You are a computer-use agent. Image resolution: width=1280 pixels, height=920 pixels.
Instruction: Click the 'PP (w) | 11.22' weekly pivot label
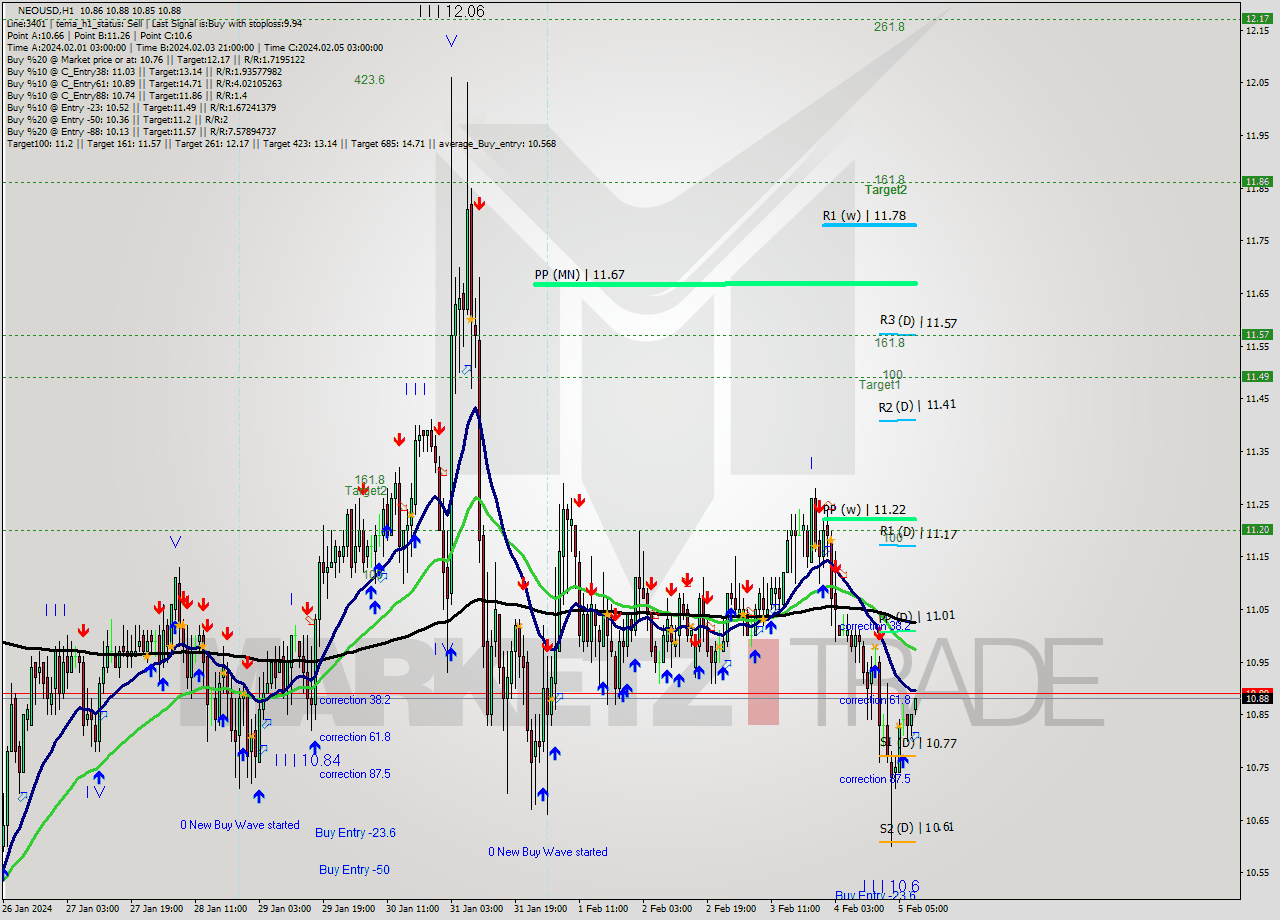tap(864, 510)
